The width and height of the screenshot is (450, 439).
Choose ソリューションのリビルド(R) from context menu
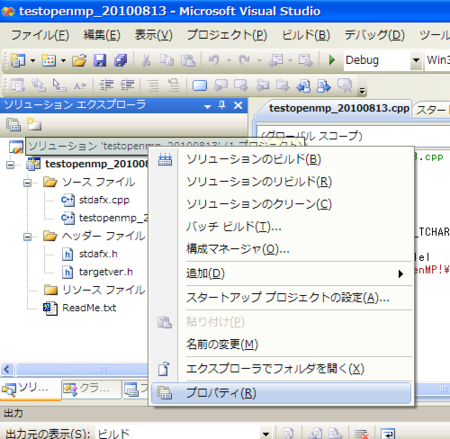pos(281,182)
